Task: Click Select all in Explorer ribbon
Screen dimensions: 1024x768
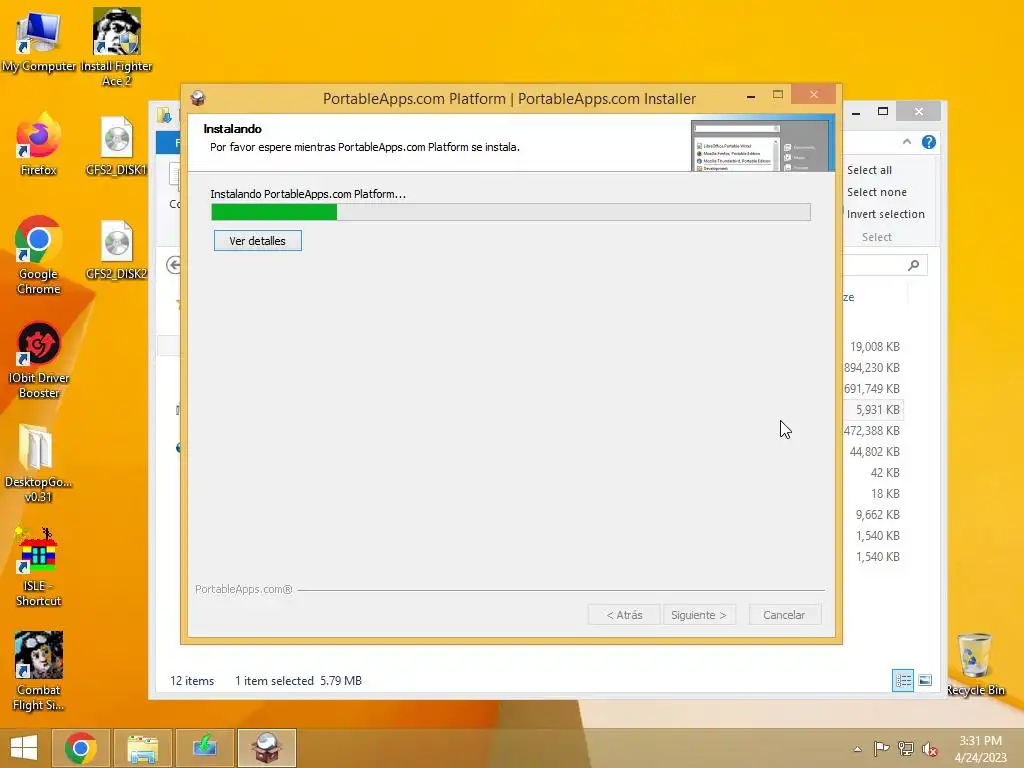Action: point(869,170)
